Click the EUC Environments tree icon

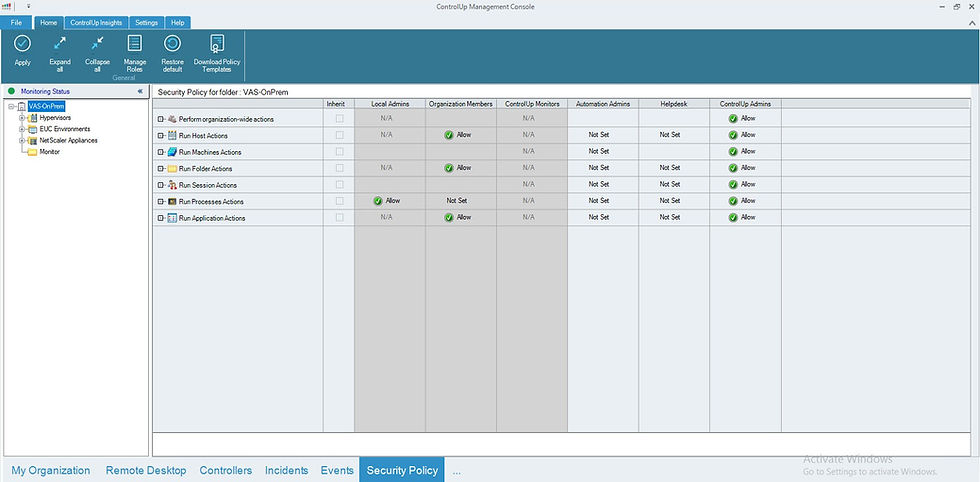32,129
